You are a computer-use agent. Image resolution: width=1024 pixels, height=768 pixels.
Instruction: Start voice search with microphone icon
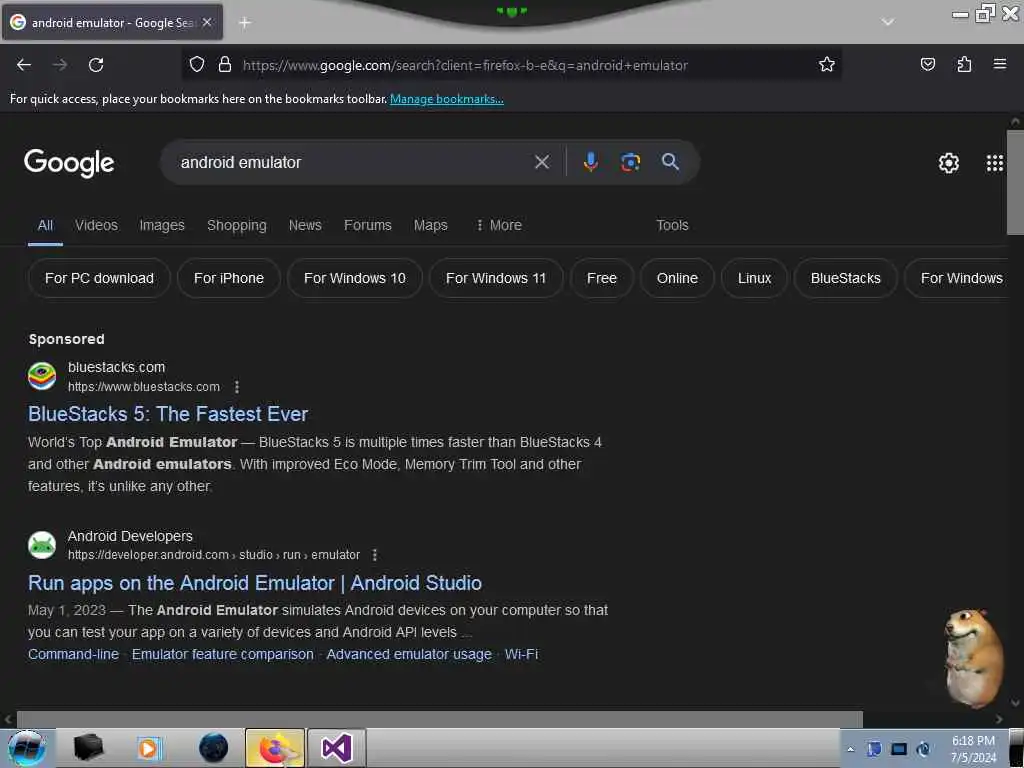[x=590, y=162]
